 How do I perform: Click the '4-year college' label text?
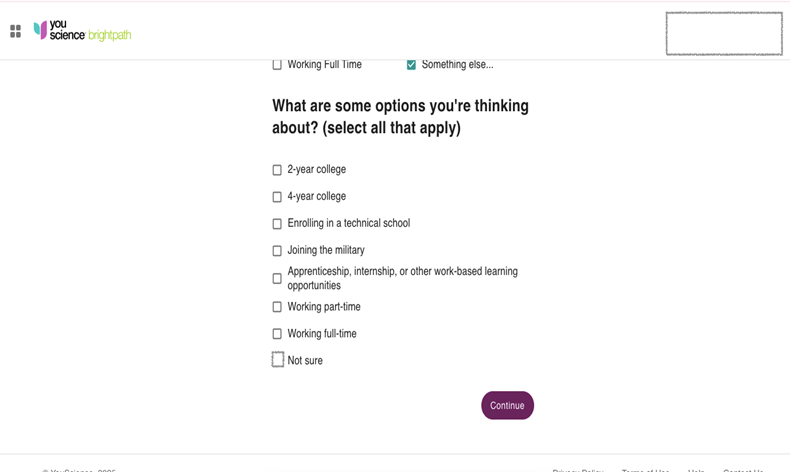click(317, 197)
